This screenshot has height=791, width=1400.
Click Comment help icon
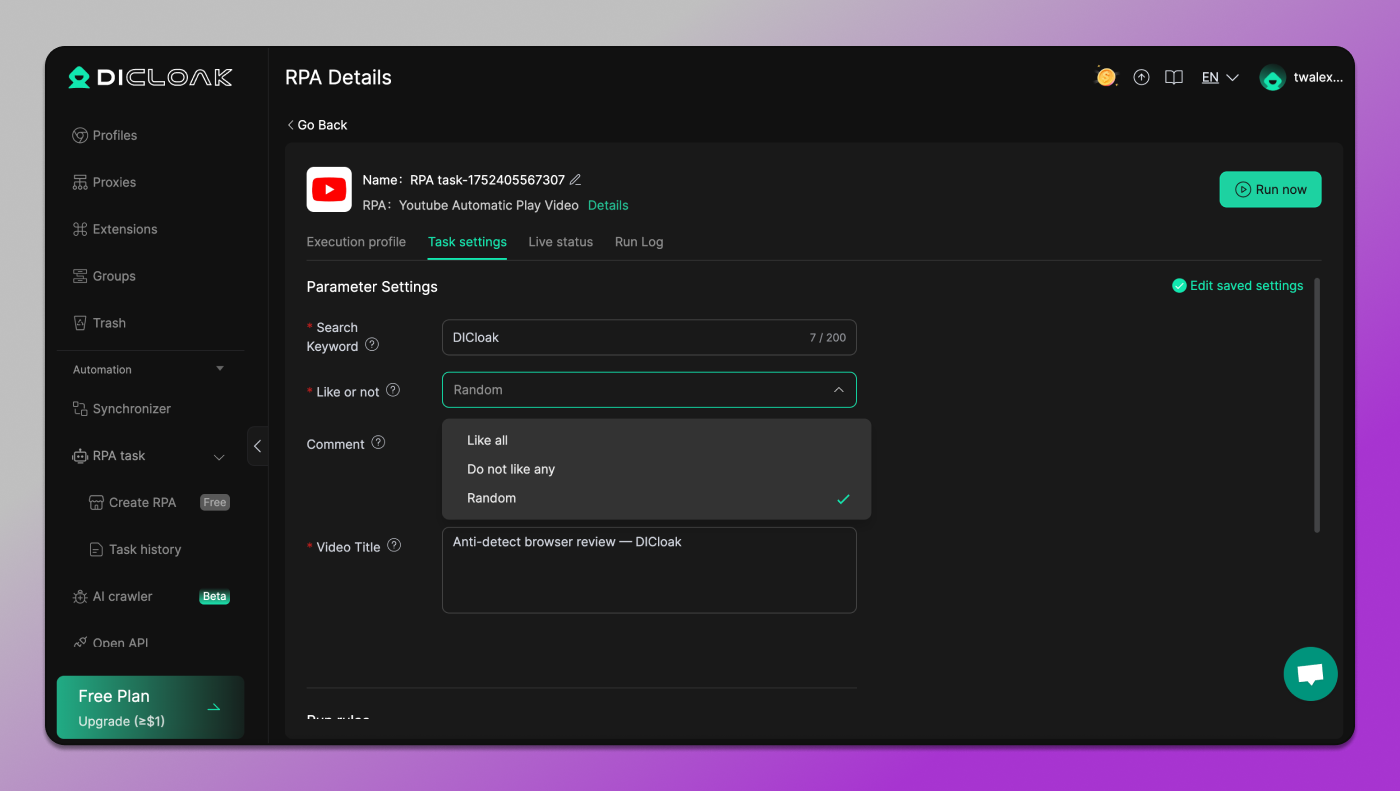point(378,442)
